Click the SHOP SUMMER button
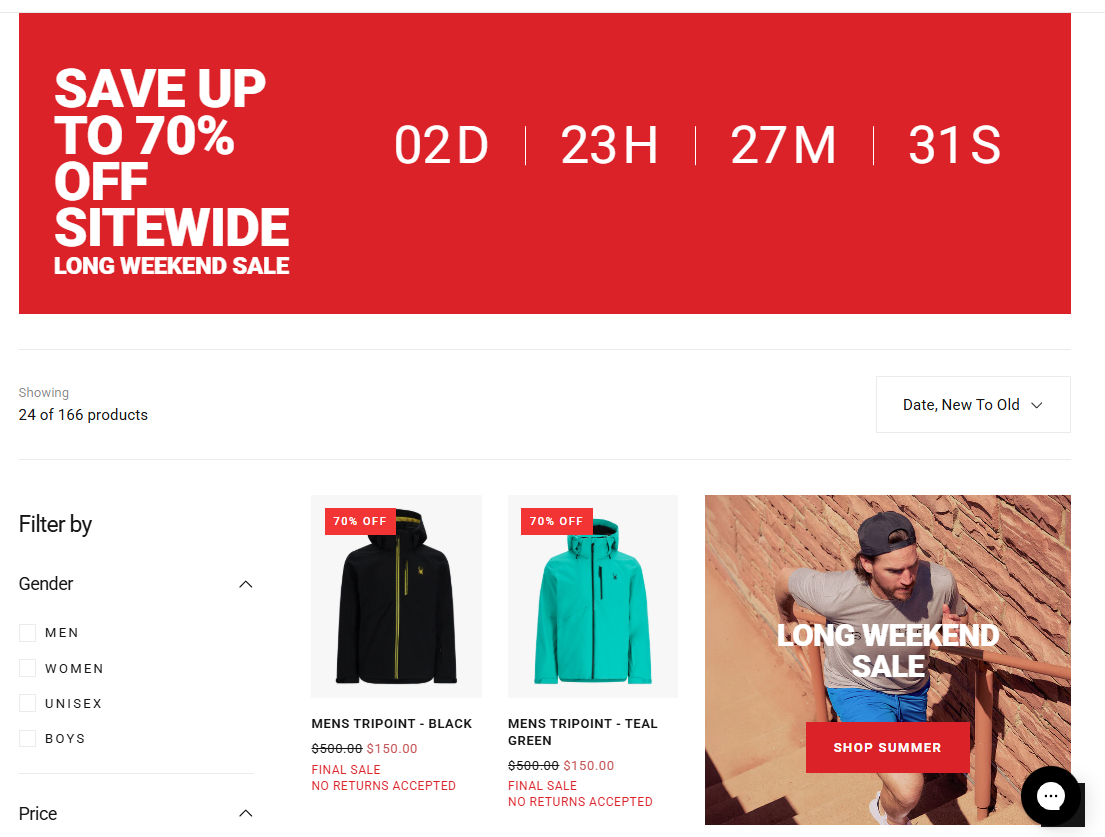 [x=887, y=748]
